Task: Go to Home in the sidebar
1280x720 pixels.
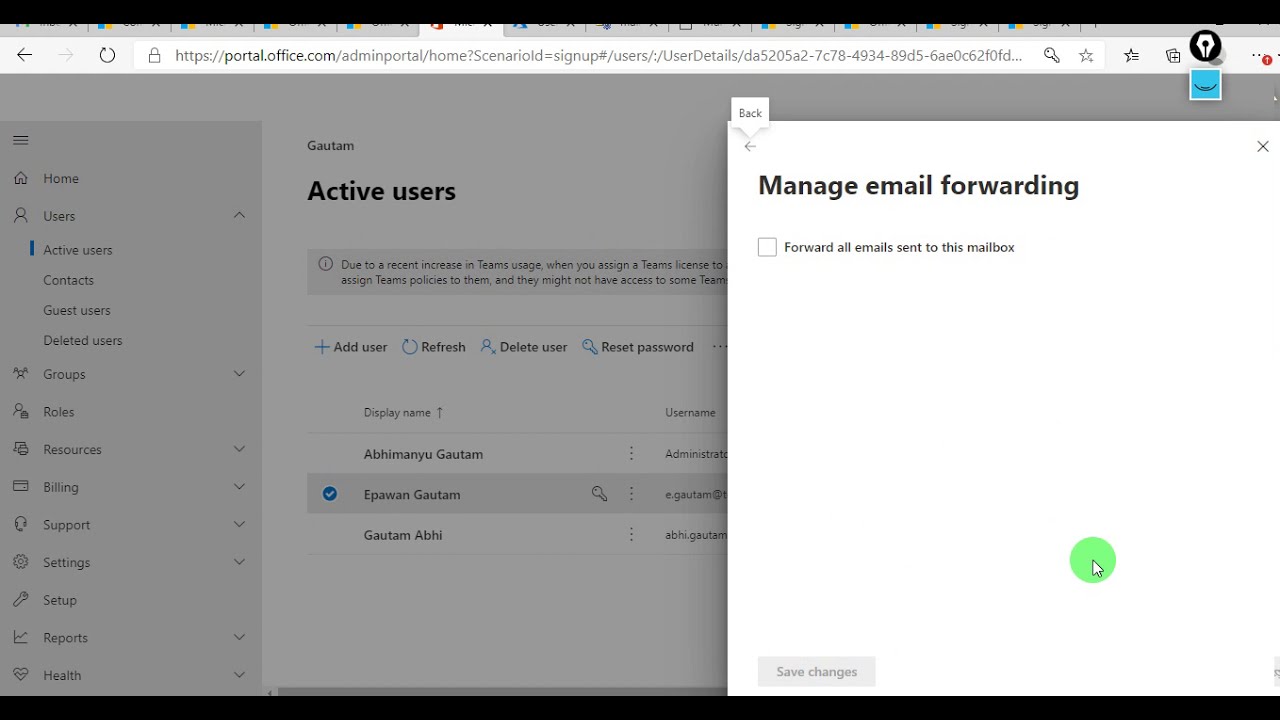Action: point(61,178)
